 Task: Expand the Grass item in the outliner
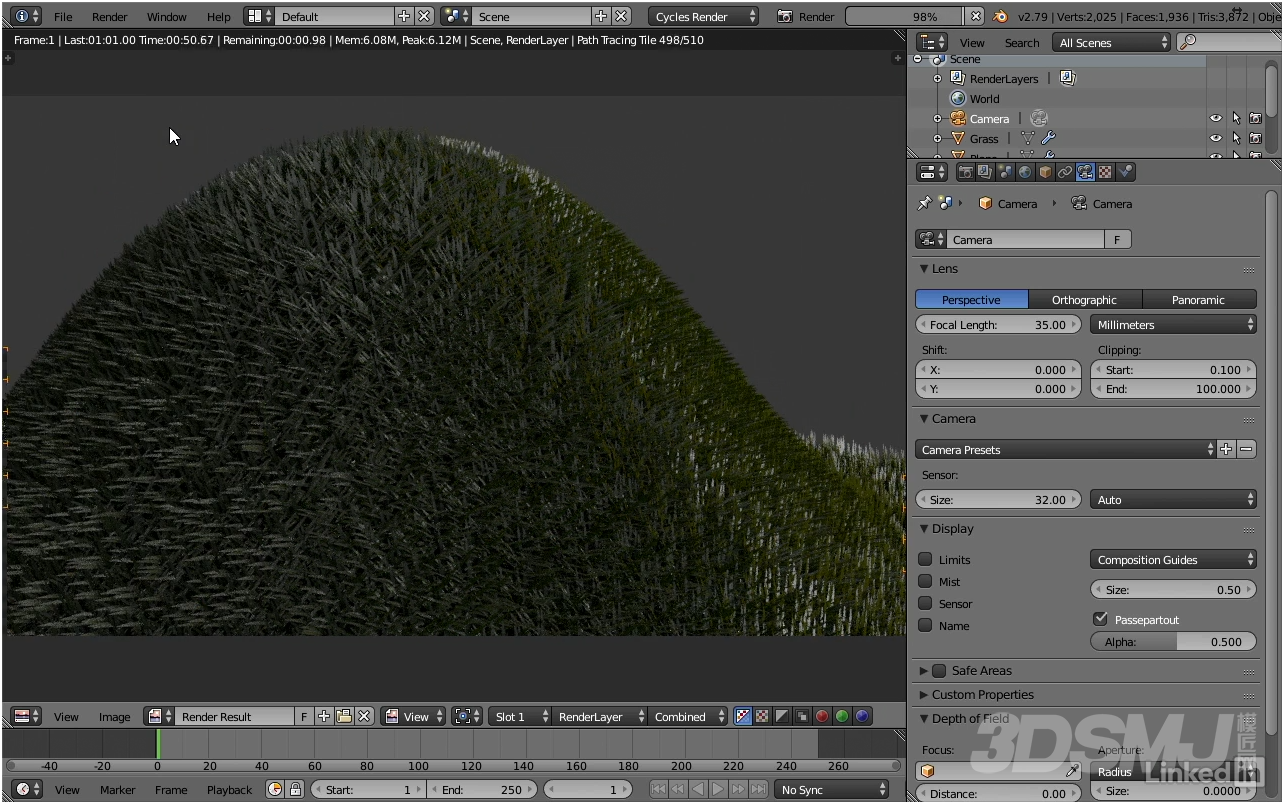click(937, 138)
